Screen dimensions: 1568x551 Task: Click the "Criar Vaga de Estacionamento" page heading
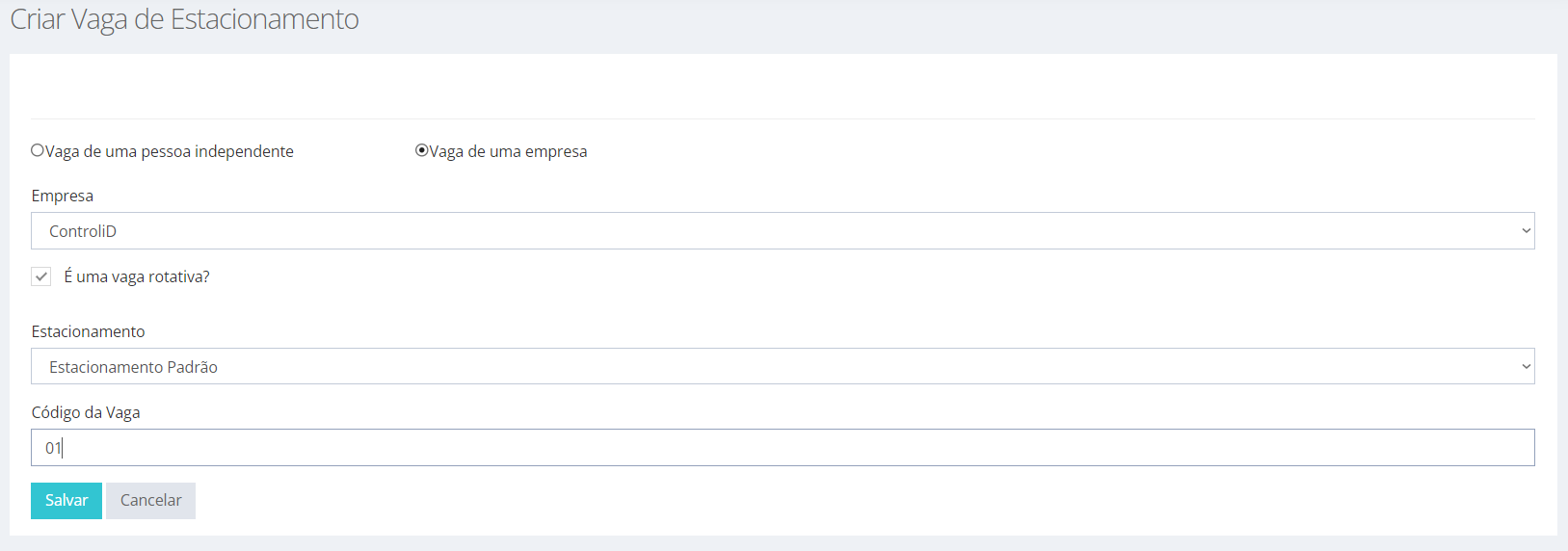[184, 19]
